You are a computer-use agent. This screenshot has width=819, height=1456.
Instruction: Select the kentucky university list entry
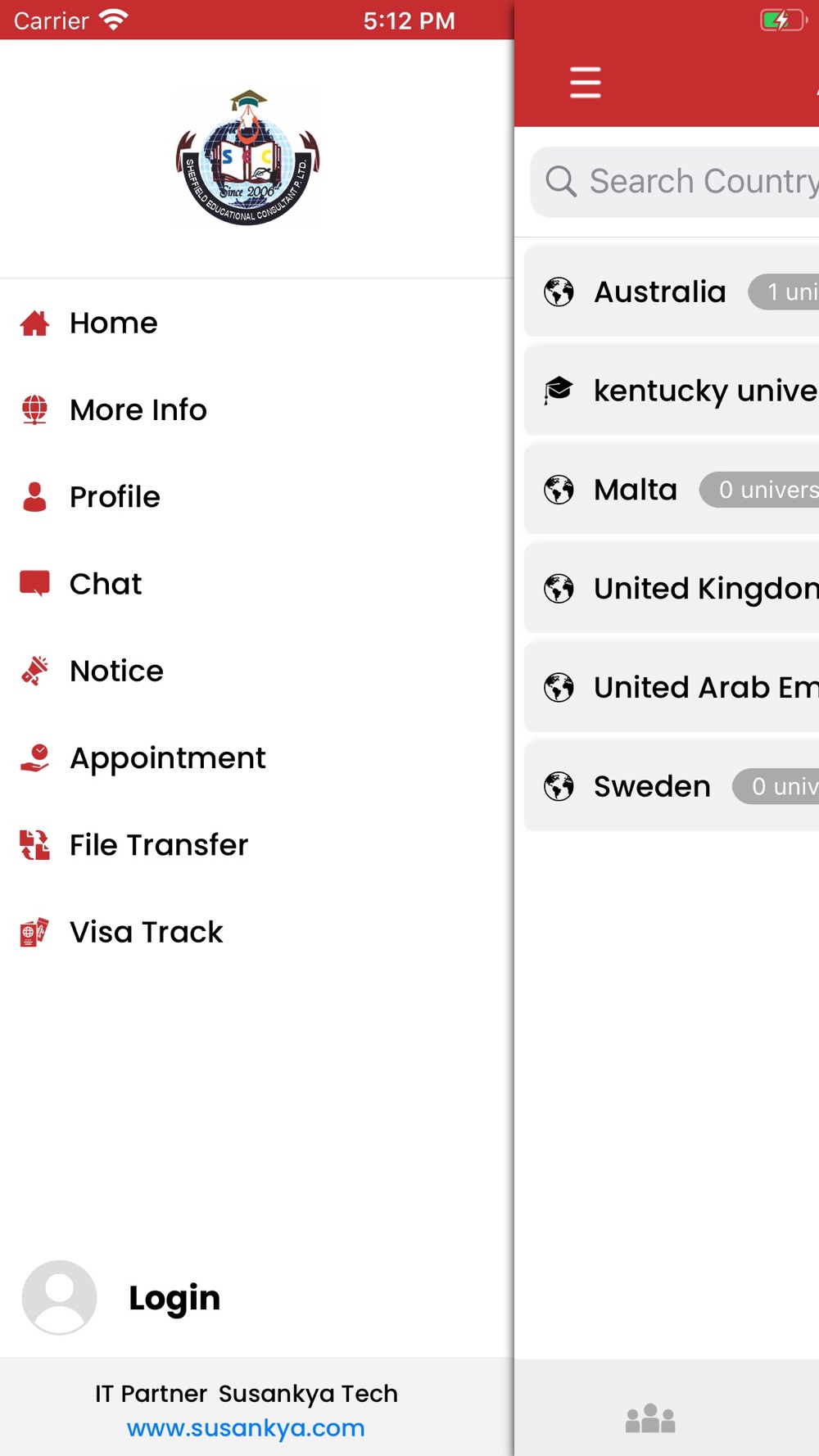[672, 391]
